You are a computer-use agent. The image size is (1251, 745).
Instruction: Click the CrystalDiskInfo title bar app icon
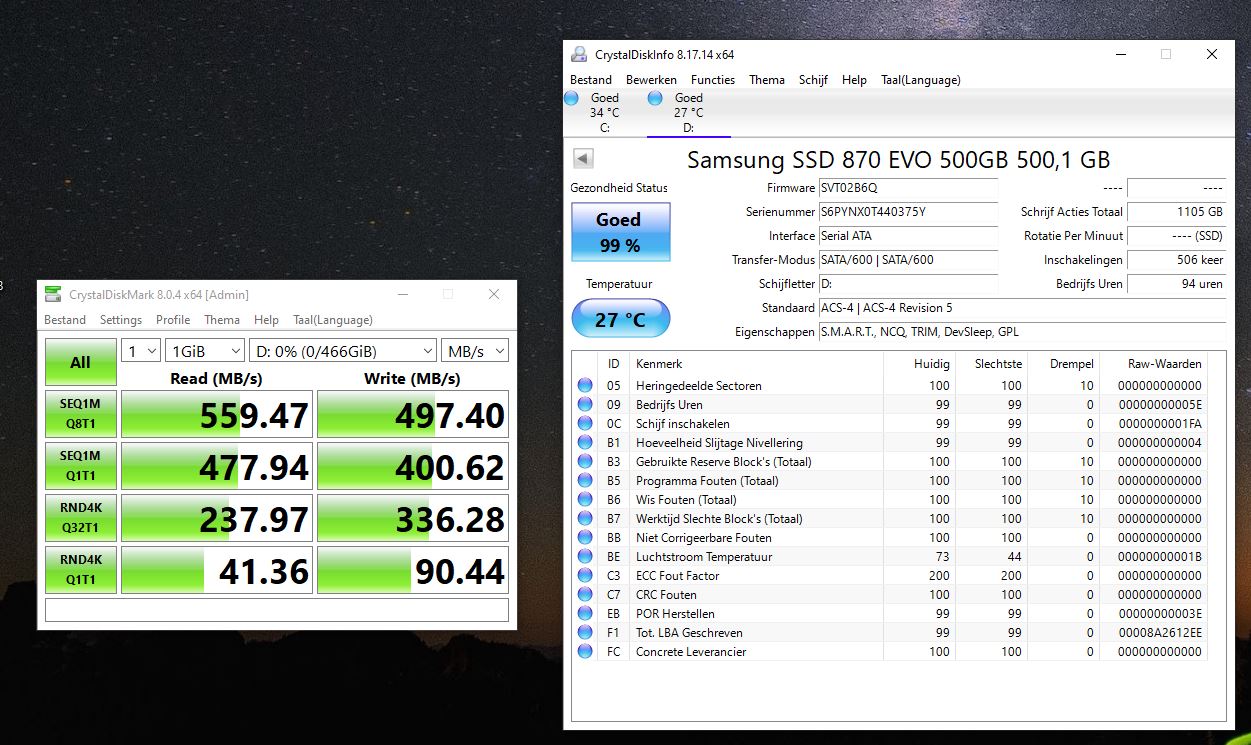pyautogui.click(x=579, y=54)
